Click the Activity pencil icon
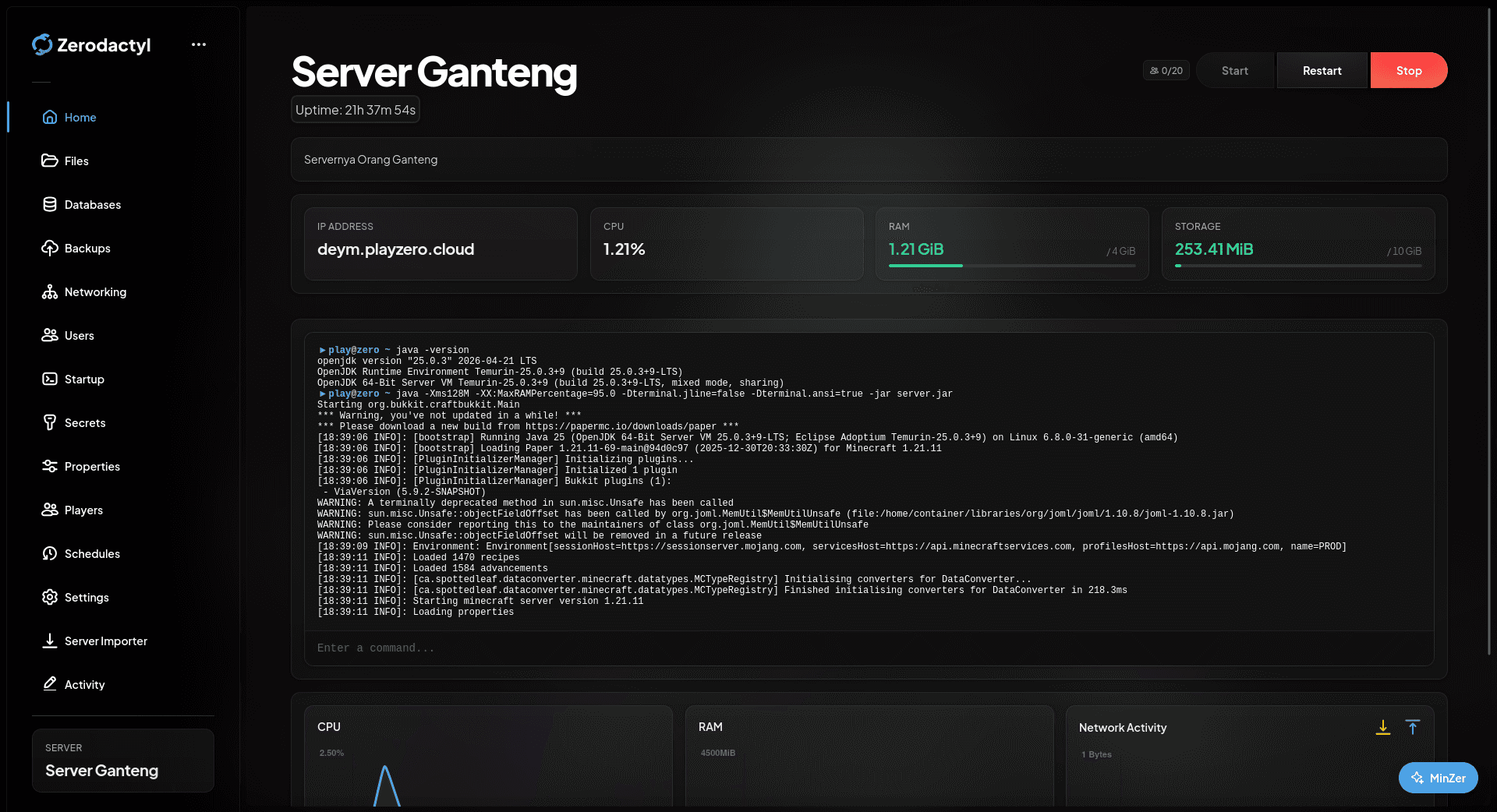Viewport: 1497px width, 812px height. coord(50,683)
